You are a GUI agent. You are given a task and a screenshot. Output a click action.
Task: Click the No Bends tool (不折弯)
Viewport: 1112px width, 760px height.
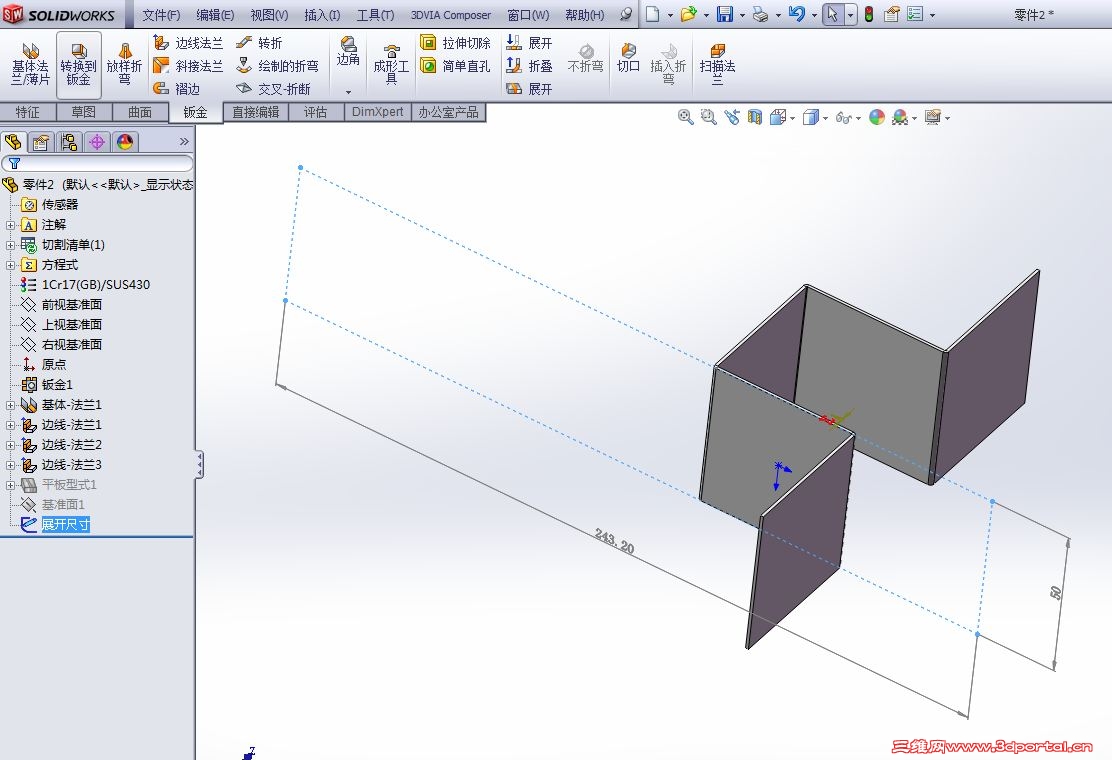click(586, 59)
